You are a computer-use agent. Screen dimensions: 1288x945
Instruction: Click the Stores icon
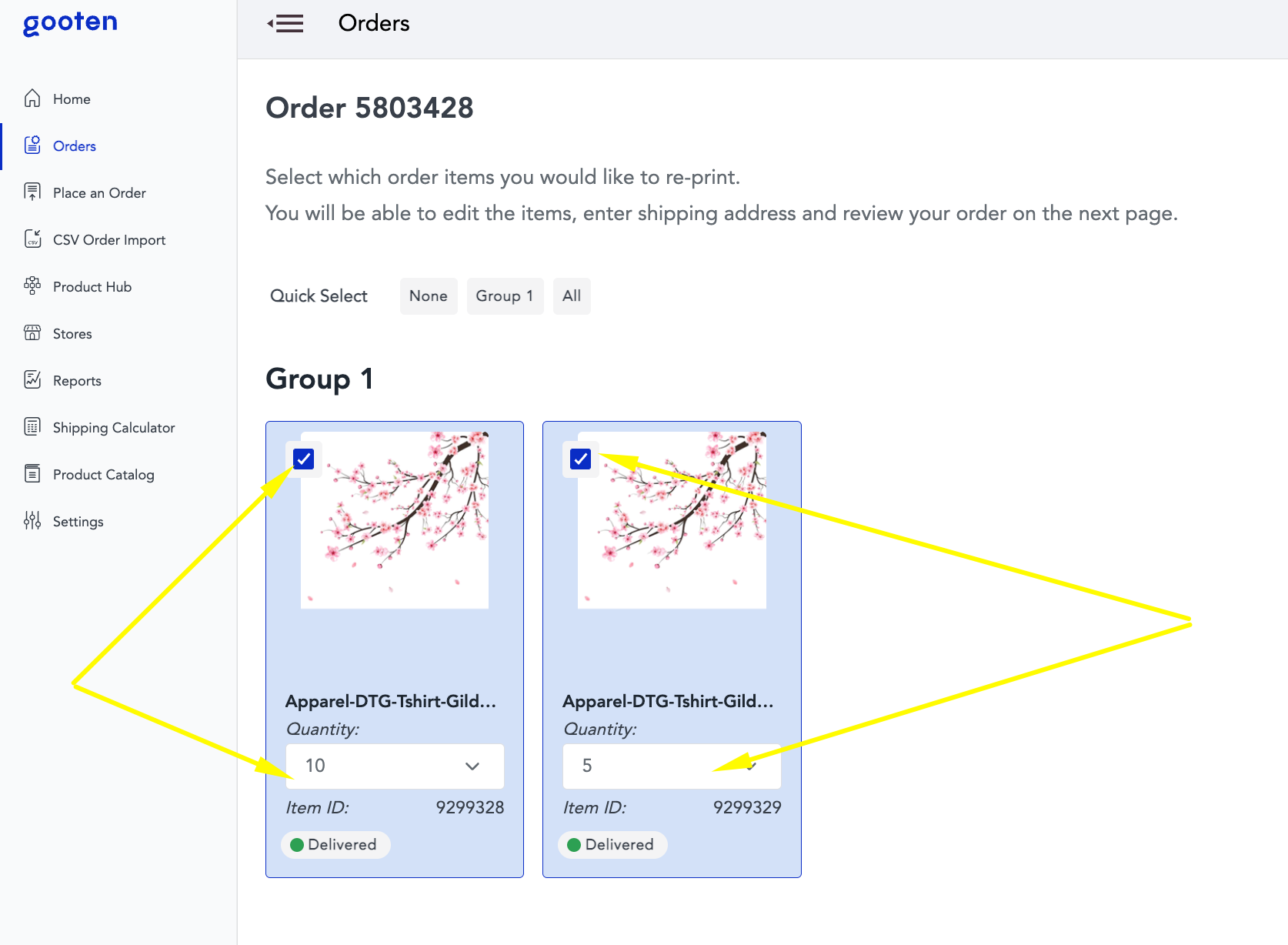(x=32, y=333)
